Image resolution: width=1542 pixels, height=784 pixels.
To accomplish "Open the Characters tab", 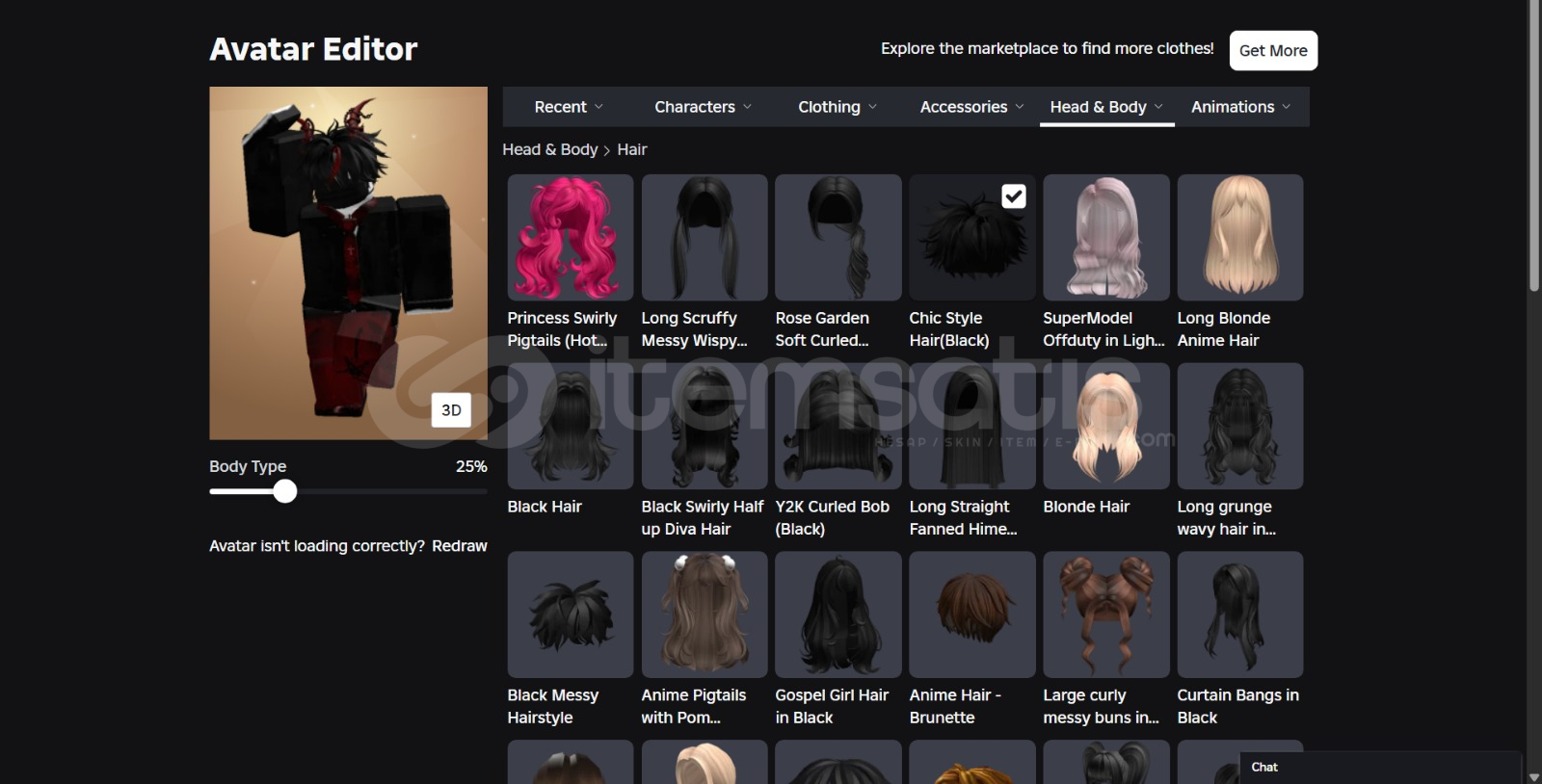I will pos(703,107).
